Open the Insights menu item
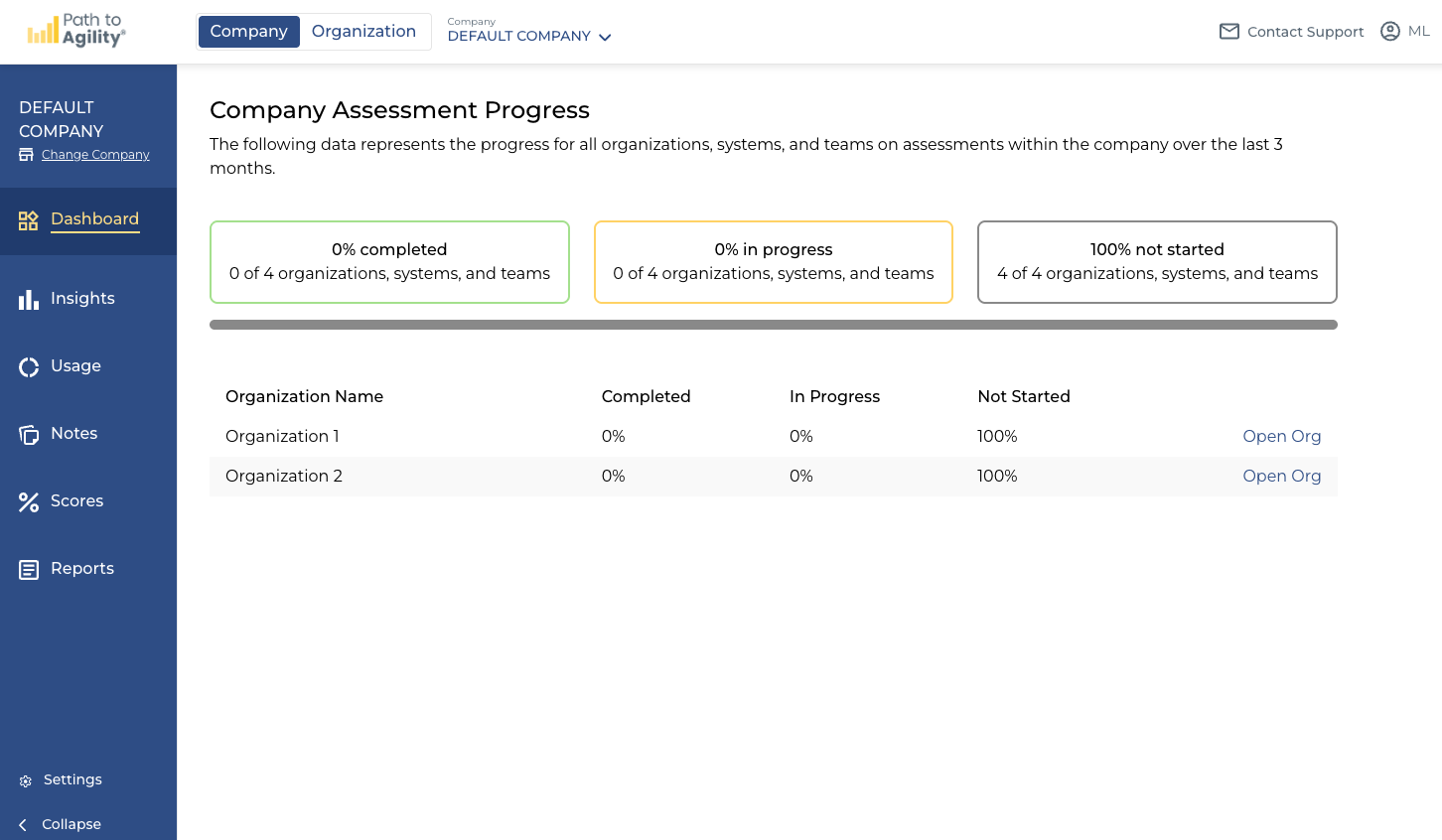 [82, 298]
